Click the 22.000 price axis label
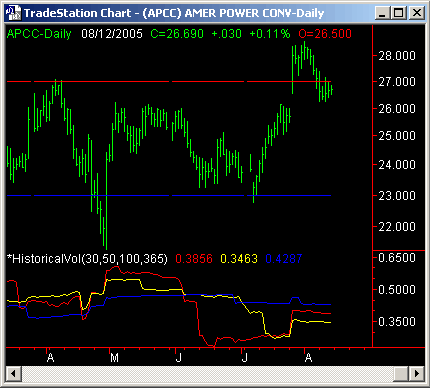The image size is (430, 388). pos(397,227)
